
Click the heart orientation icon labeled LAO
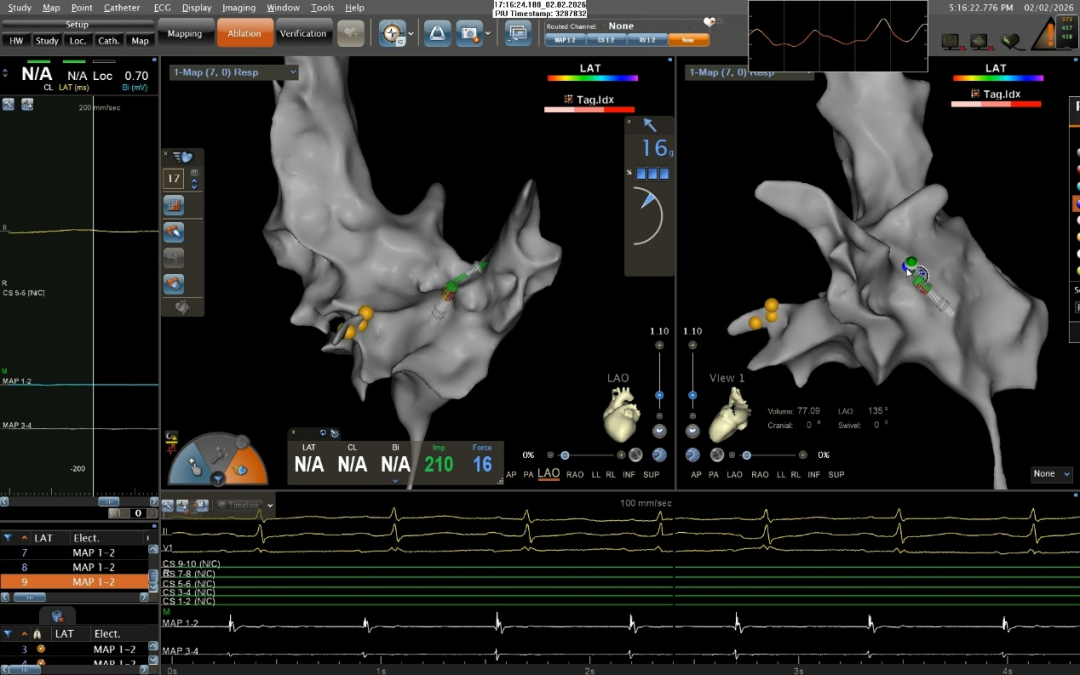point(621,414)
